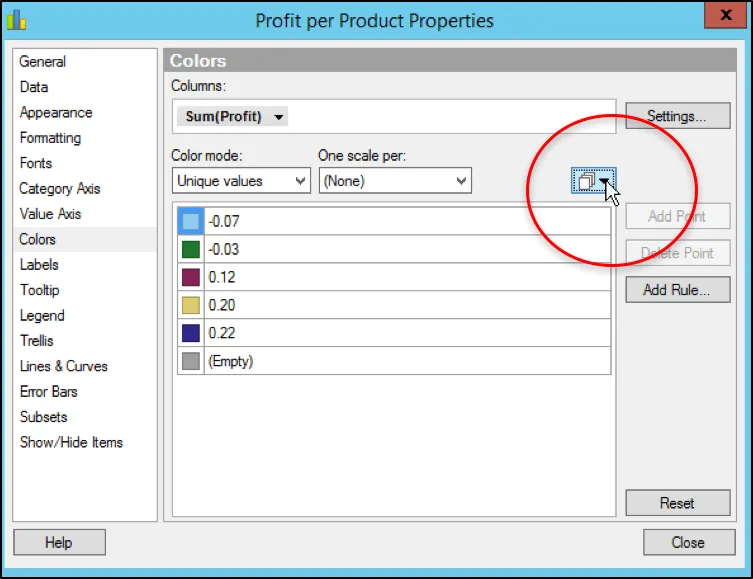Screen dimensions: 753x579
Task: Change the light blue swatch for -0.07
Action: coord(191,221)
